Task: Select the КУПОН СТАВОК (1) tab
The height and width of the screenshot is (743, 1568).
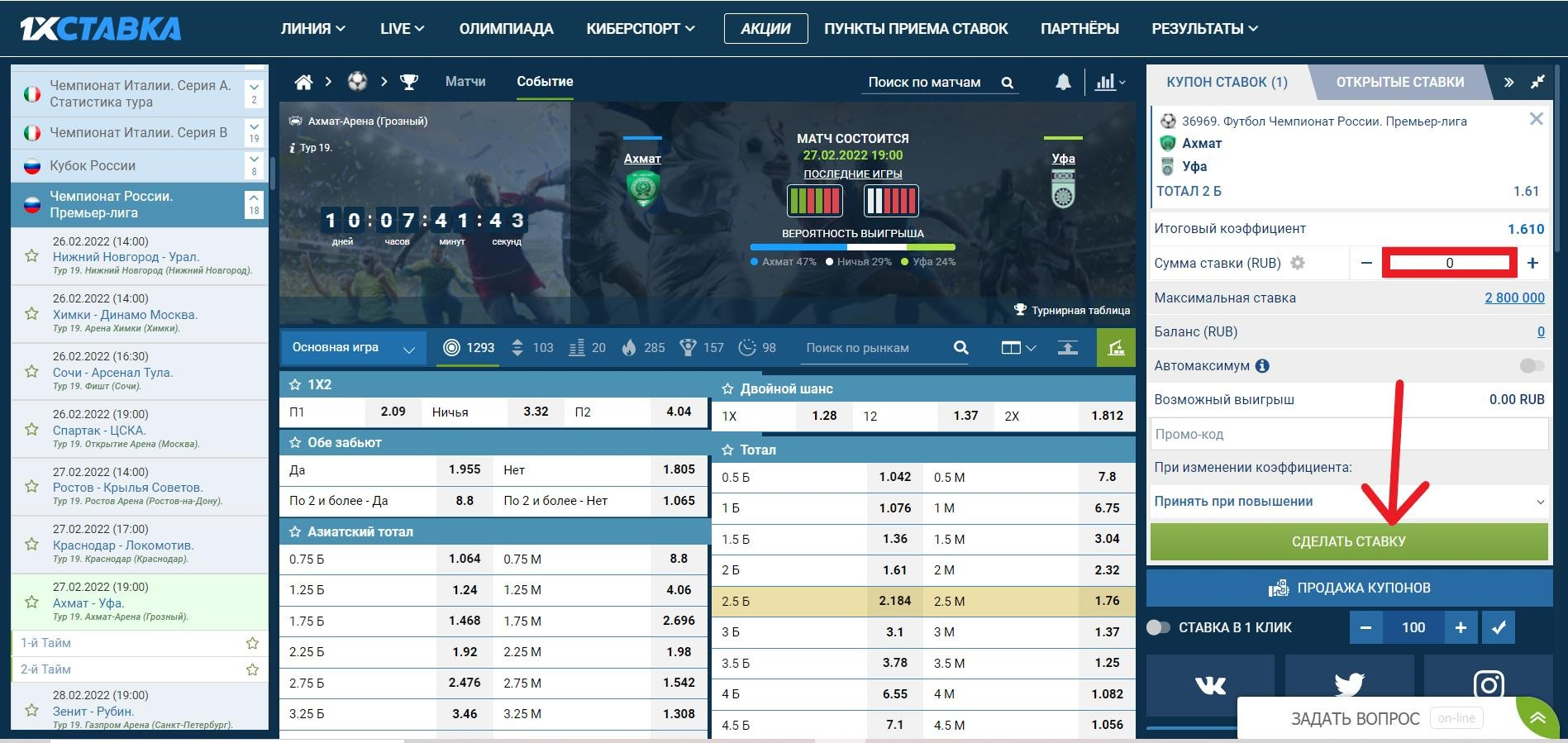Action: (x=1227, y=82)
